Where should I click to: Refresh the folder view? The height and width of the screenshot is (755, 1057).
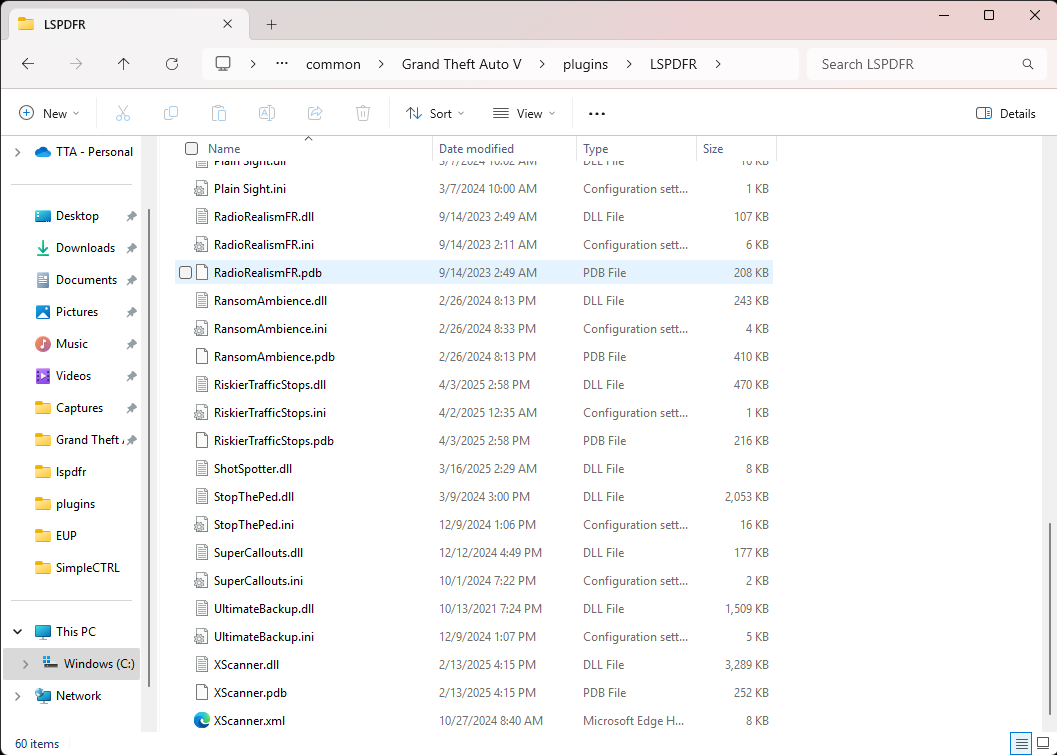tap(172, 64)
